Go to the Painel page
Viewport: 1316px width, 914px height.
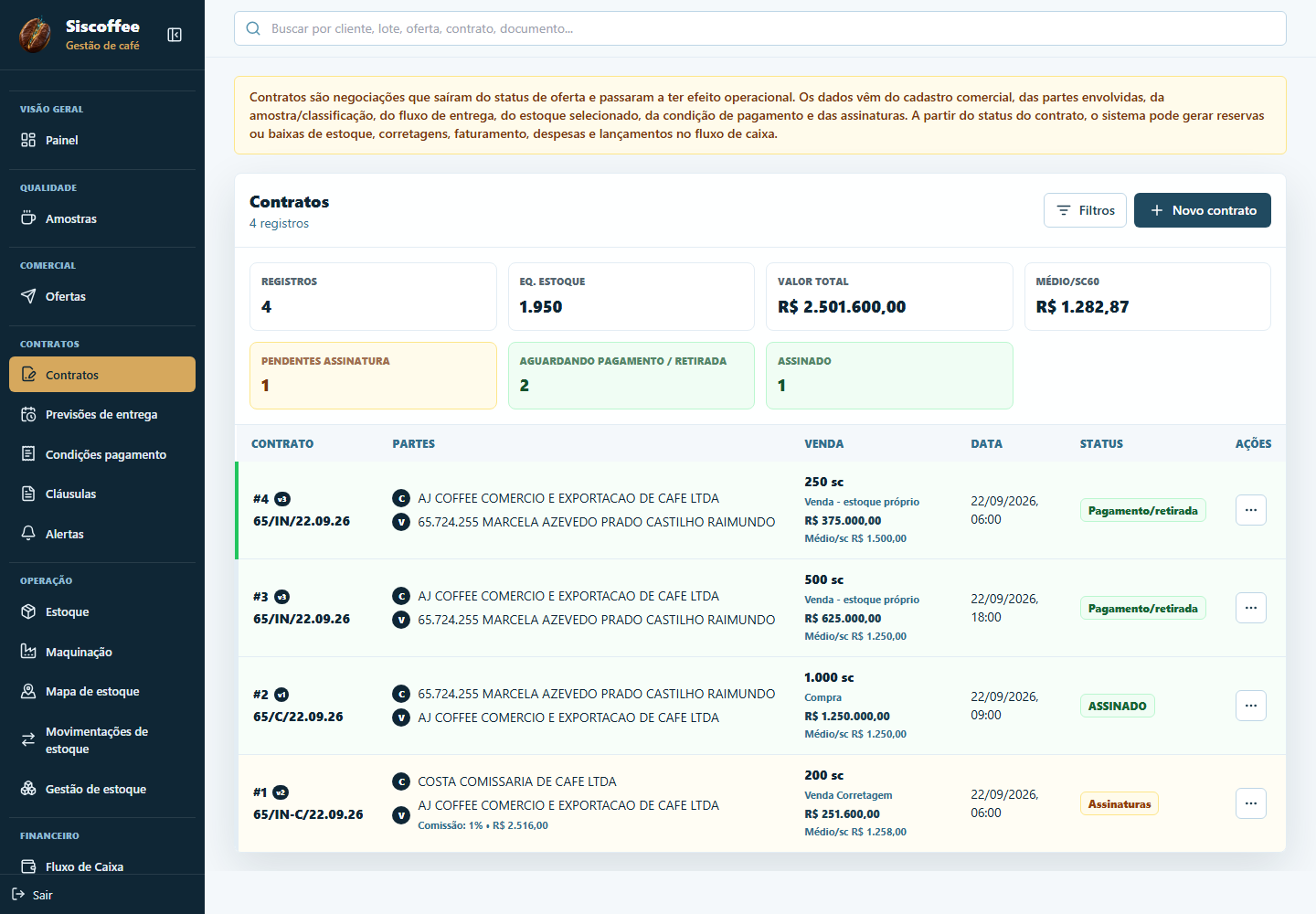point(102,140)
